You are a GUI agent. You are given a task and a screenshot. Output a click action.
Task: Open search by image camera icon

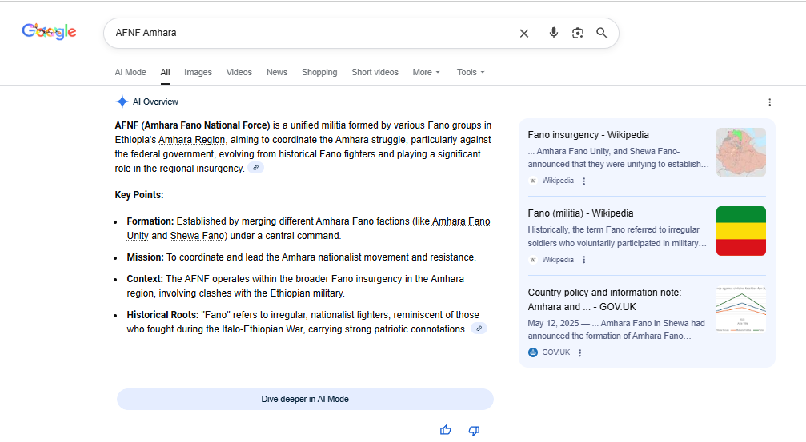577,33
